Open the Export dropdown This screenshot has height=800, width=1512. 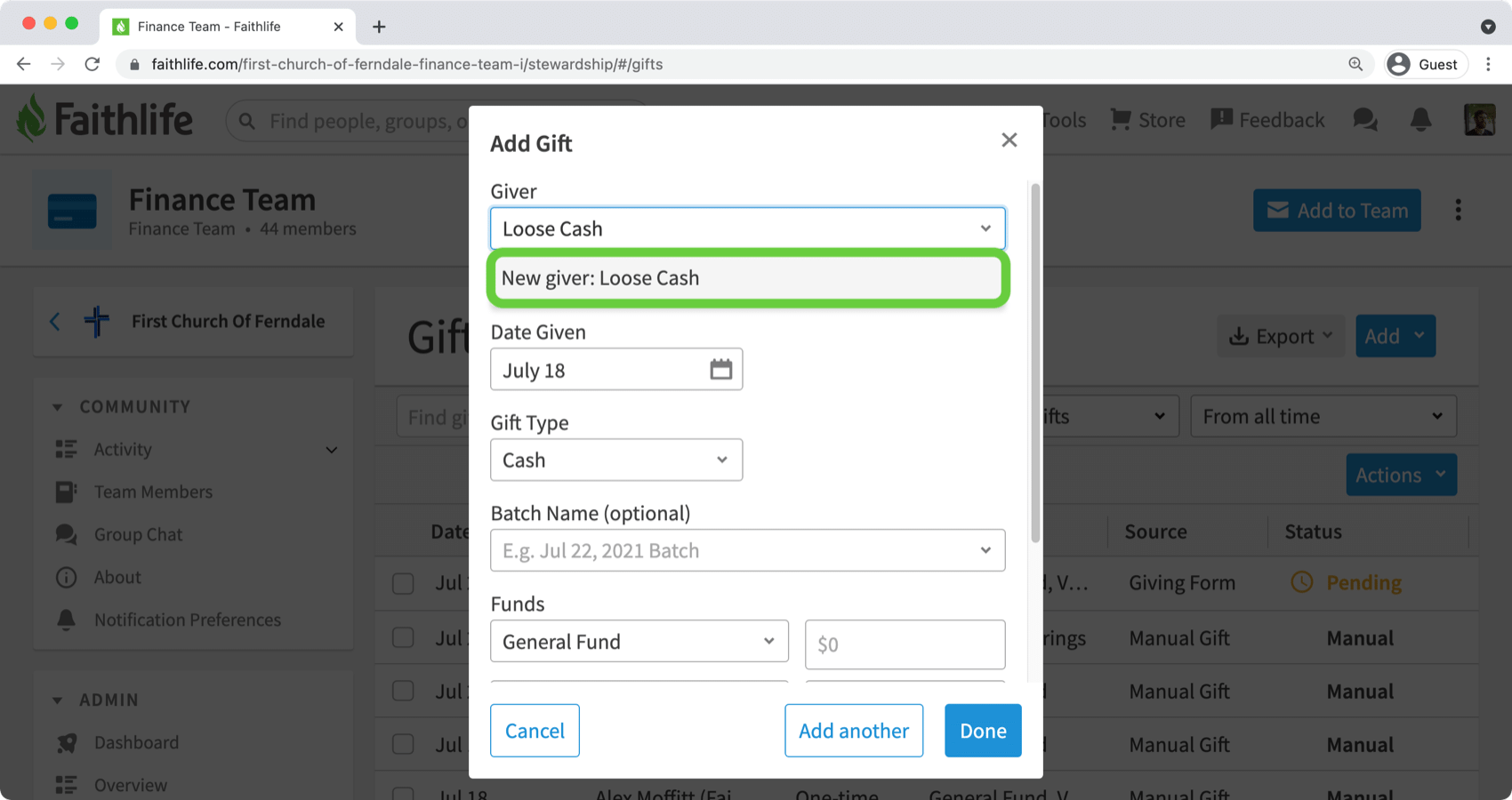[1281, 336]
